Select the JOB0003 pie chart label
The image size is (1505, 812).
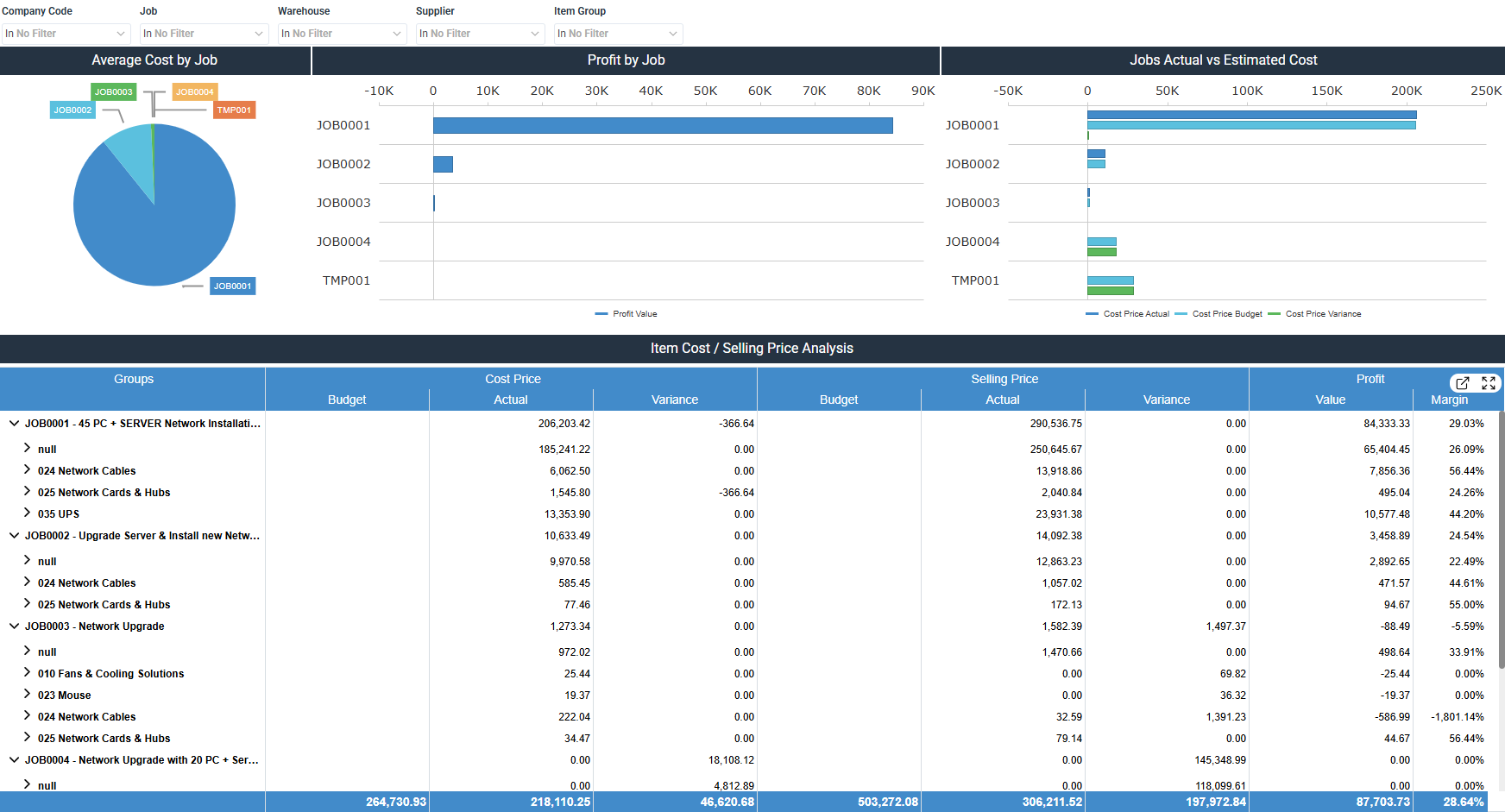pos(114,91)
